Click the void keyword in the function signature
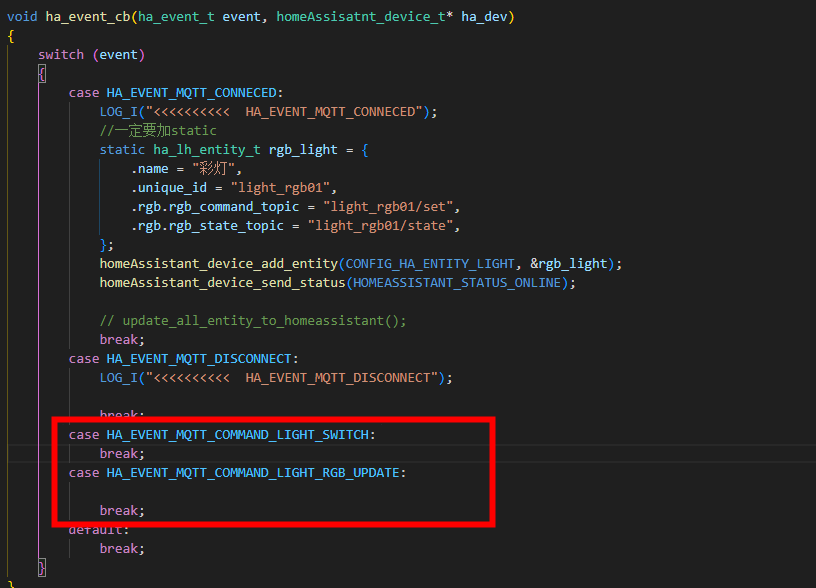This screenshot has height=588, width=816. click(22, 17)
